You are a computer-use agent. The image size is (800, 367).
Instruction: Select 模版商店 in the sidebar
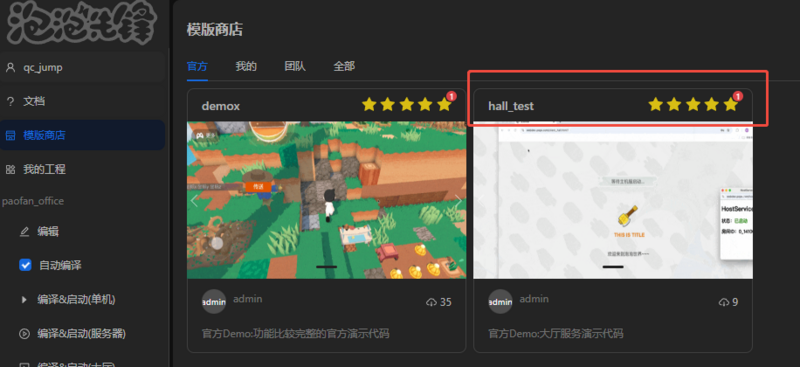[83, 135]
